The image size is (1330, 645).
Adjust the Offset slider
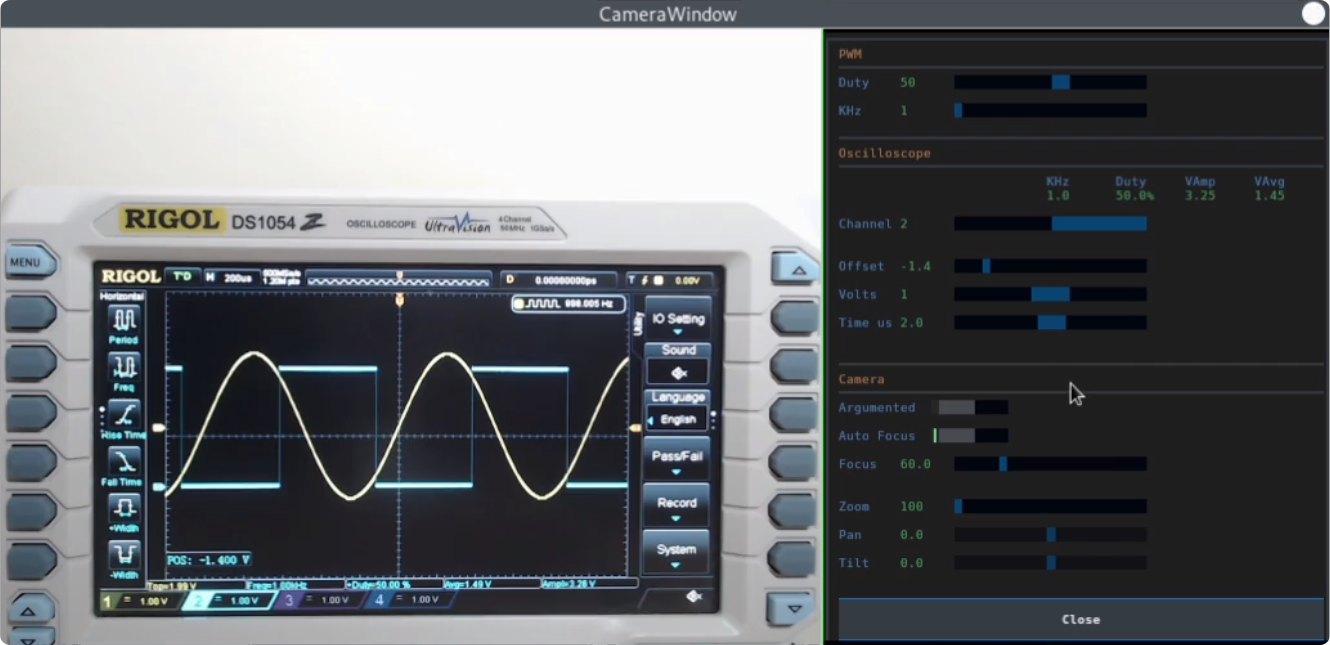(x=1050, y=266)
